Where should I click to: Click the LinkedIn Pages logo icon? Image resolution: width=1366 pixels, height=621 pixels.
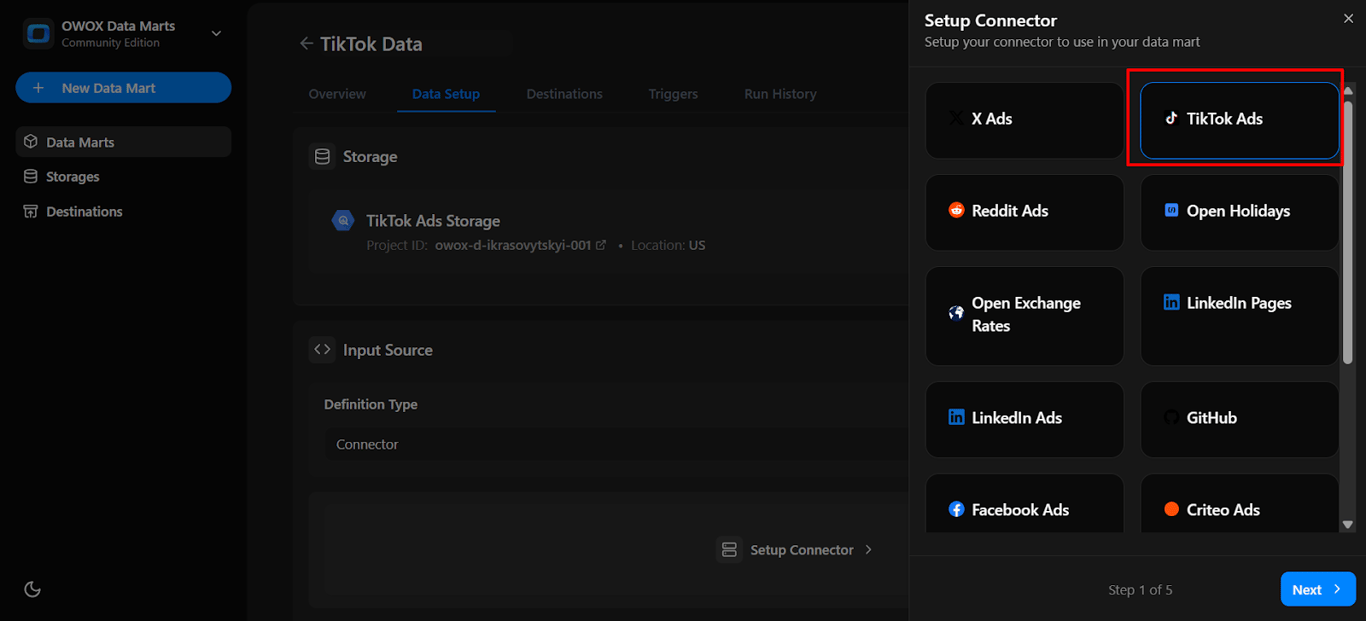[1171, 302]
